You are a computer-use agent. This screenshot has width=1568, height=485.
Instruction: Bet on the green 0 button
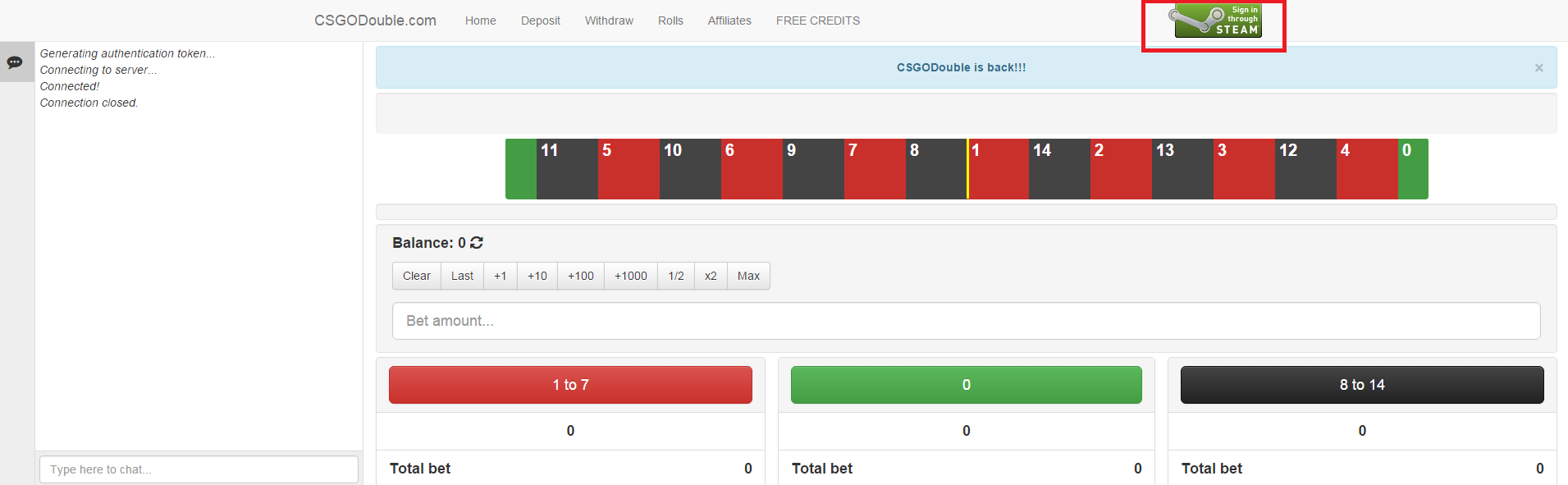[x=966, y=385]
